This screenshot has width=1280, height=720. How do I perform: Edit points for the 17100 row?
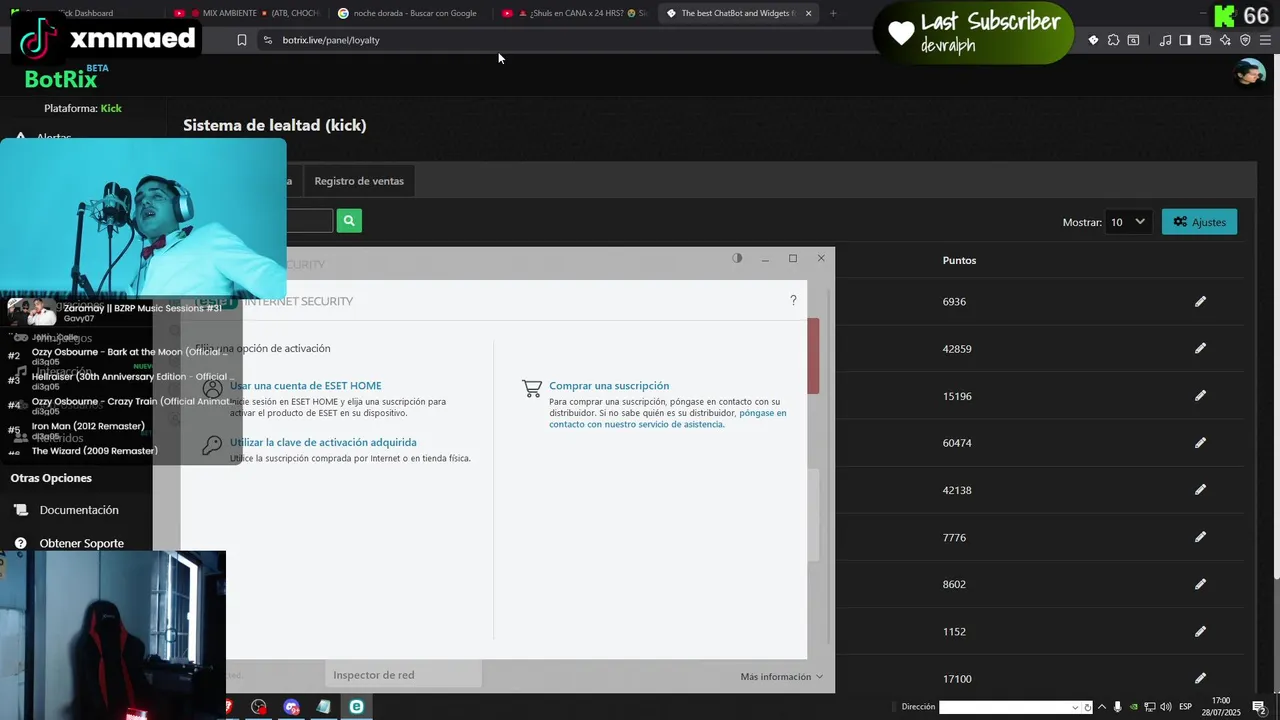click(x=1200, y=678)
